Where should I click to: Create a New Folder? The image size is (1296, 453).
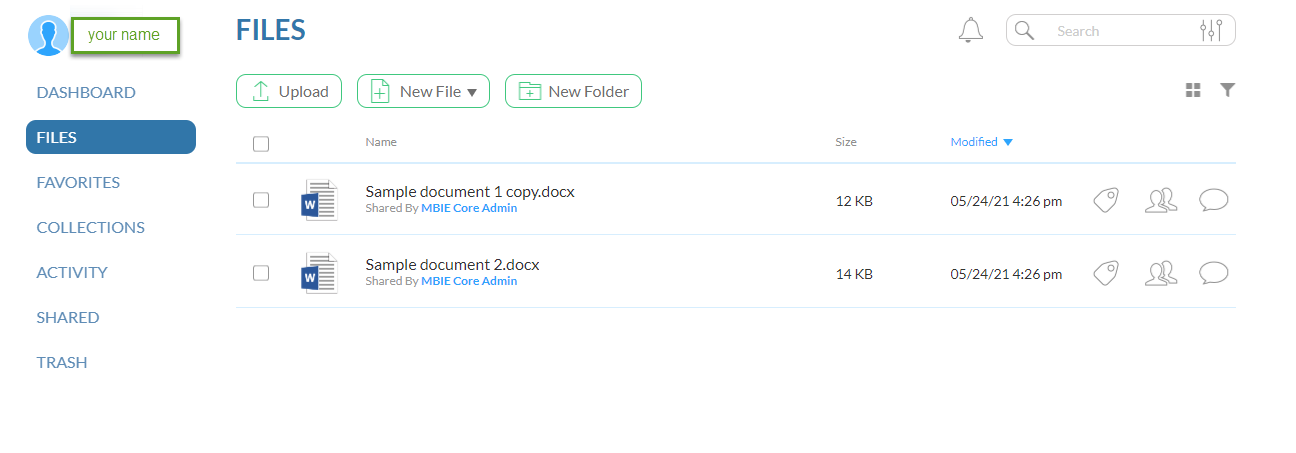pos(573,91)
